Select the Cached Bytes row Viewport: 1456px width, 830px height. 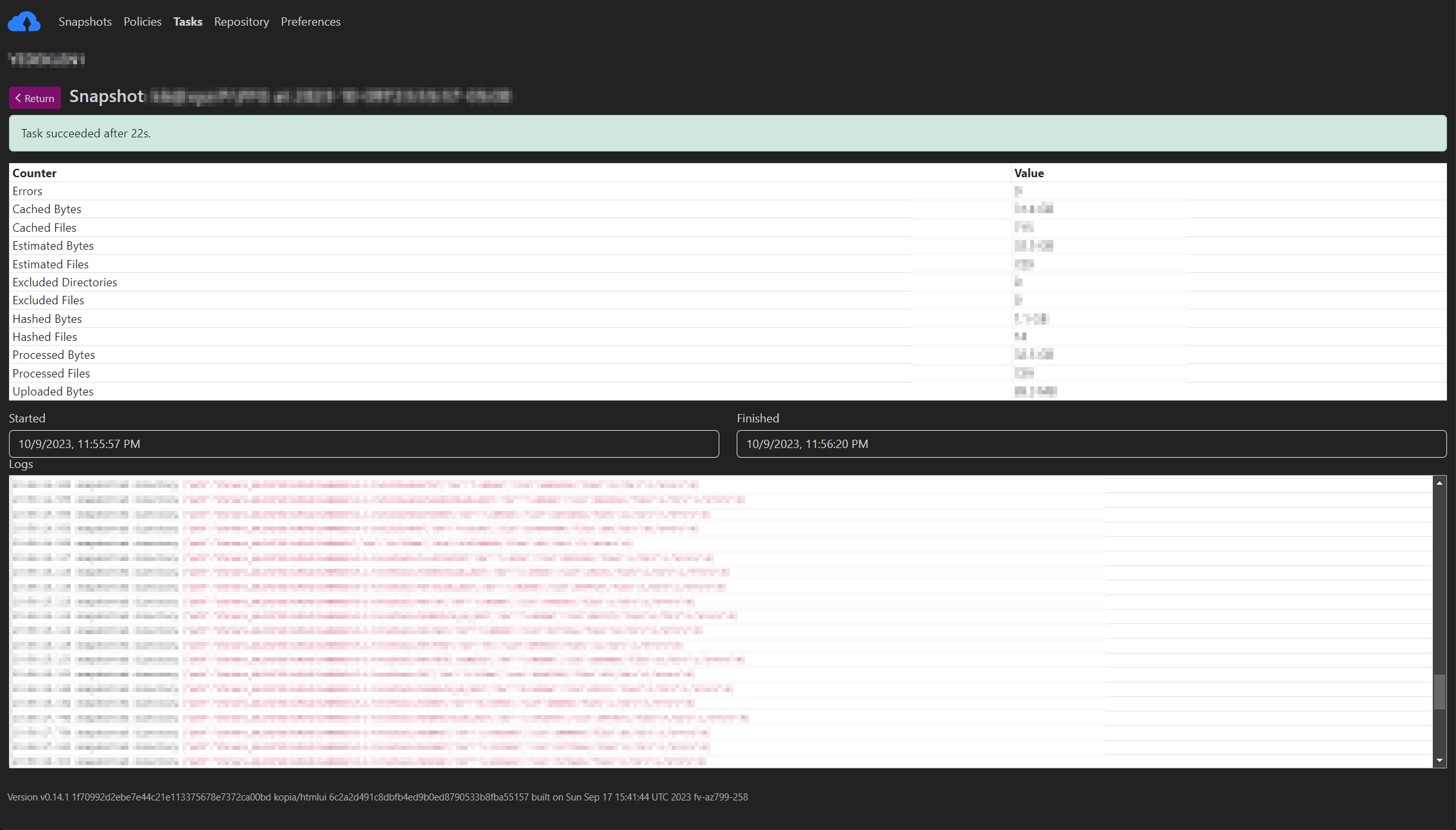tap(46, 209)
